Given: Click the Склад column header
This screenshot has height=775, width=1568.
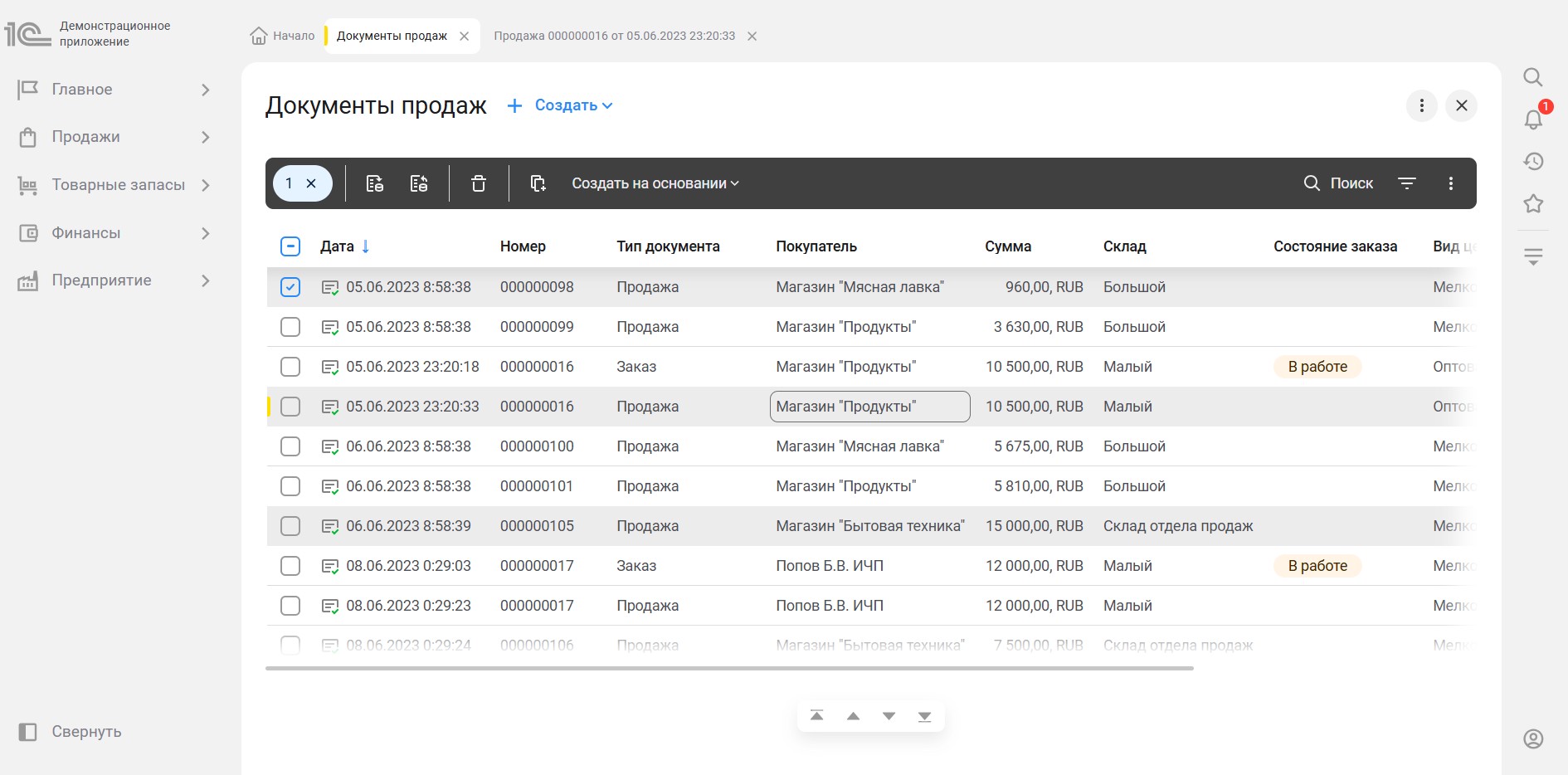Looking at the screenshot, I should 1125,246.
